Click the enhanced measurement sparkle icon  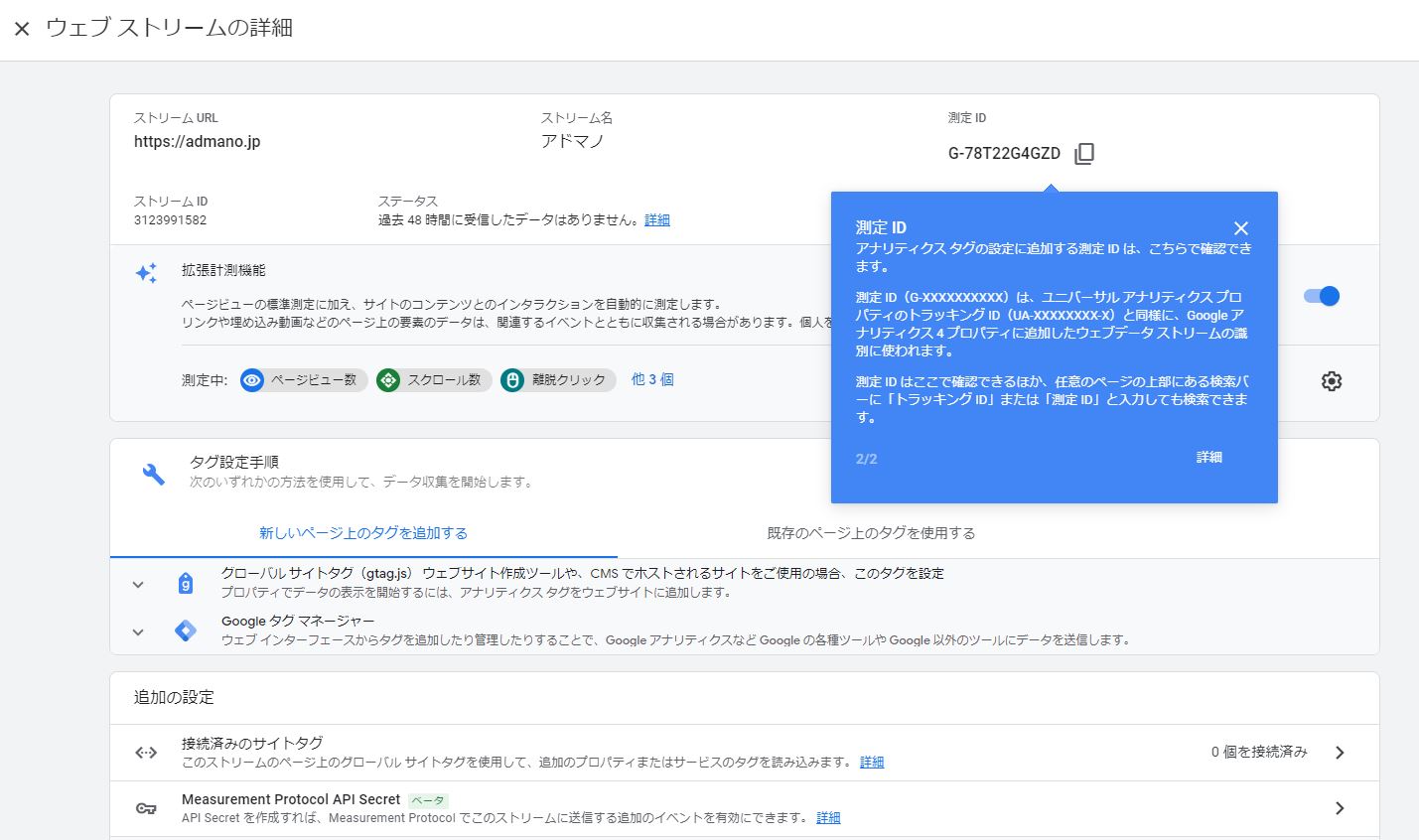tap(146, 273)
